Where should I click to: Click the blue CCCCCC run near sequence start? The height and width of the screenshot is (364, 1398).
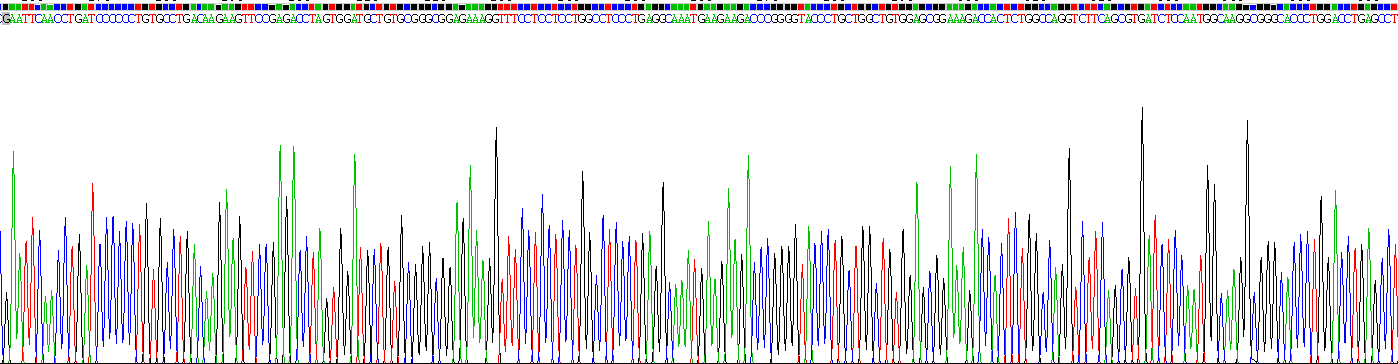(115, 19)
